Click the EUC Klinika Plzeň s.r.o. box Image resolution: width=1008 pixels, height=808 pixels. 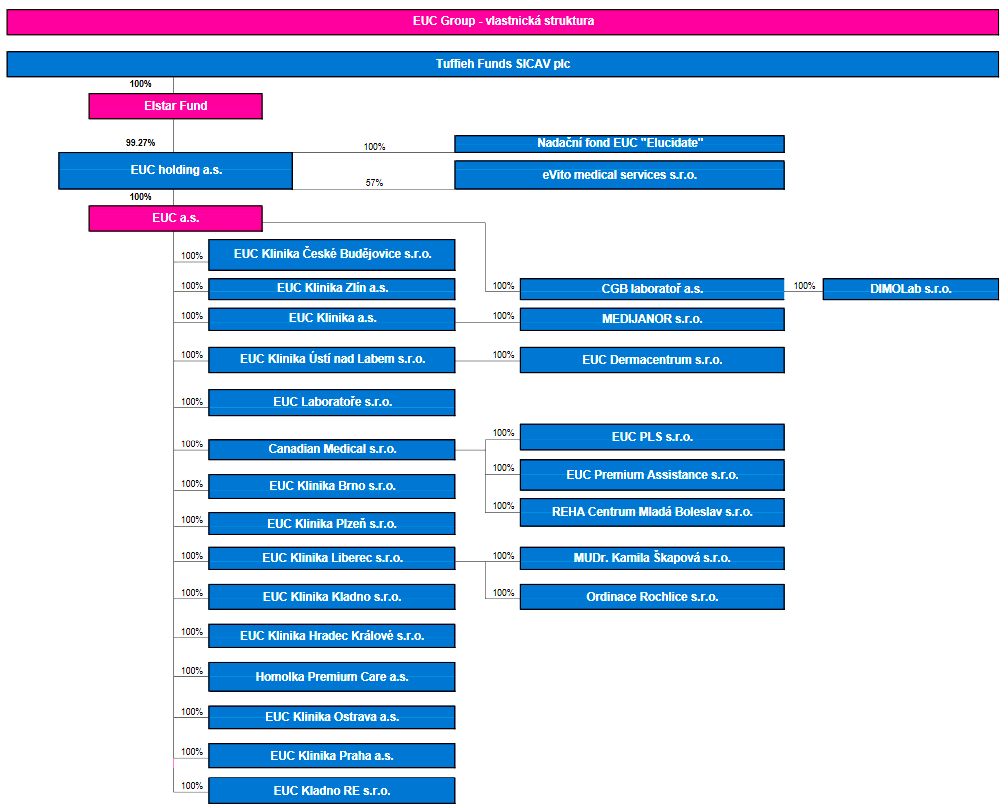pyautogui.click(x=332, y=523)
